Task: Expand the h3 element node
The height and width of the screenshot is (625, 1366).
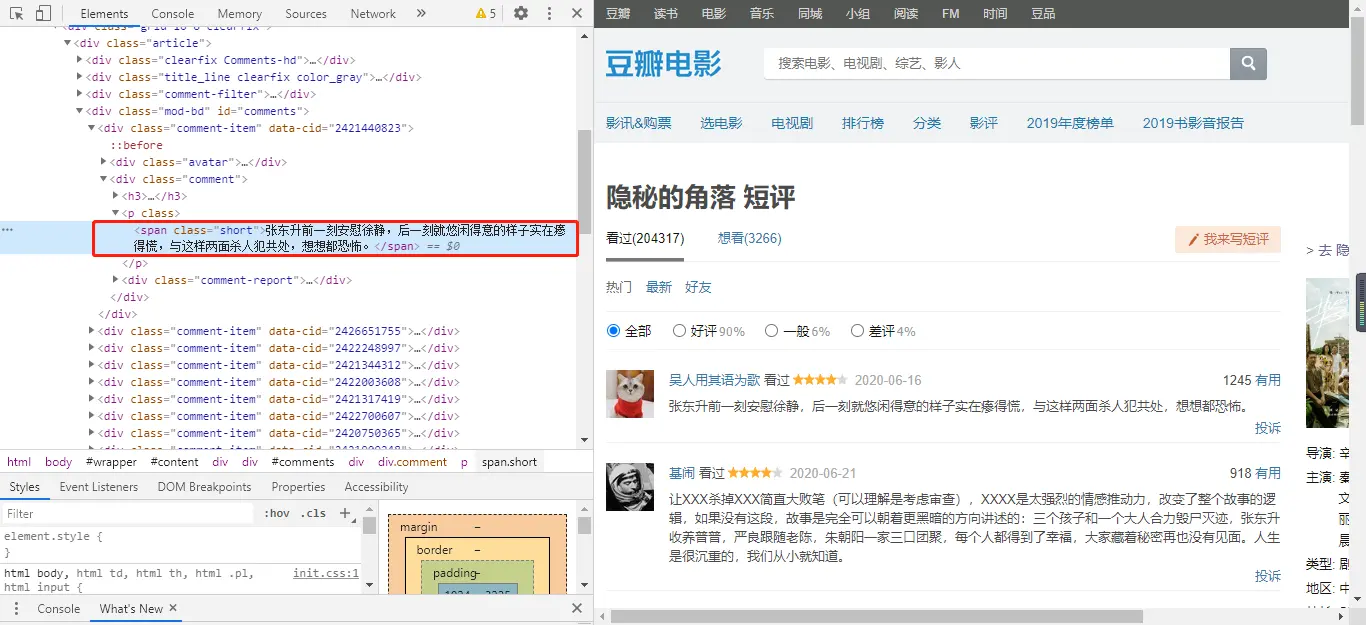Action: [x=116, y=196]
